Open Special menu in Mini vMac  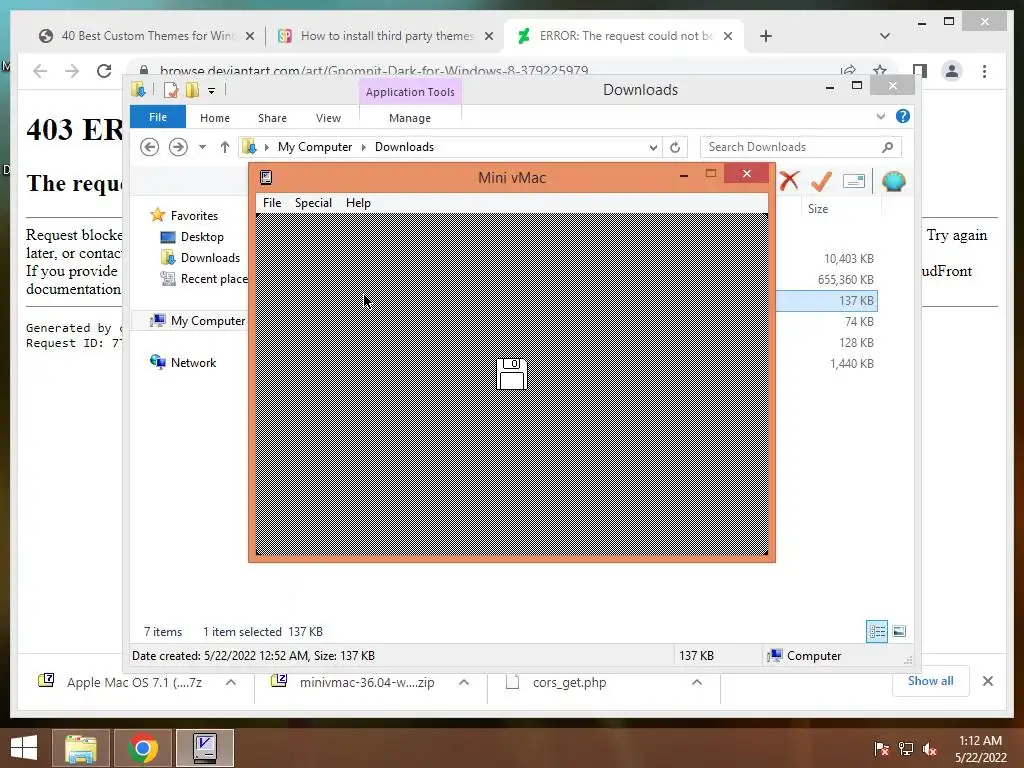coord(313,202)
